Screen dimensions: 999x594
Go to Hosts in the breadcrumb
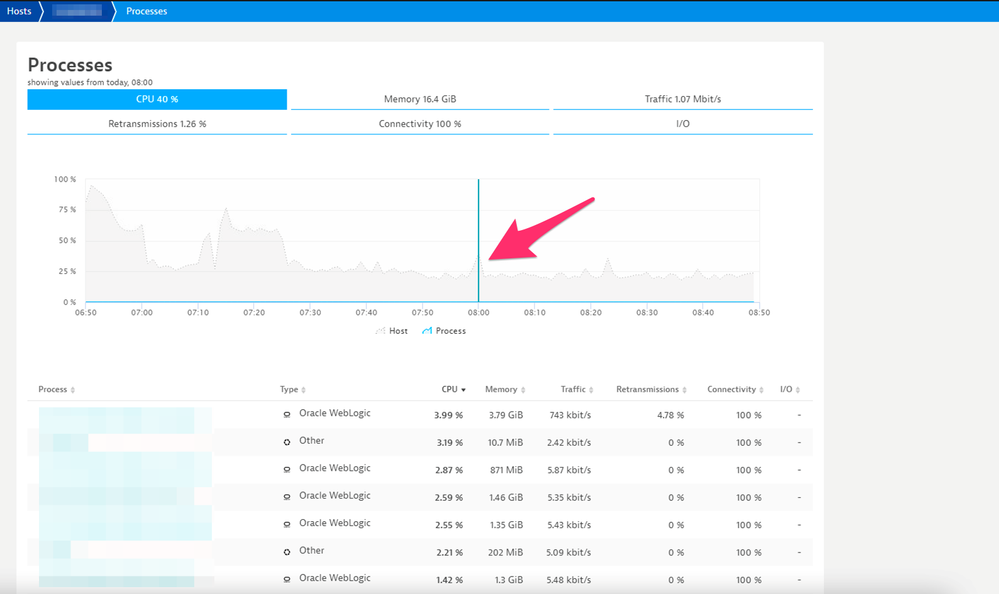pyautogui.click(x=19, y=11)
